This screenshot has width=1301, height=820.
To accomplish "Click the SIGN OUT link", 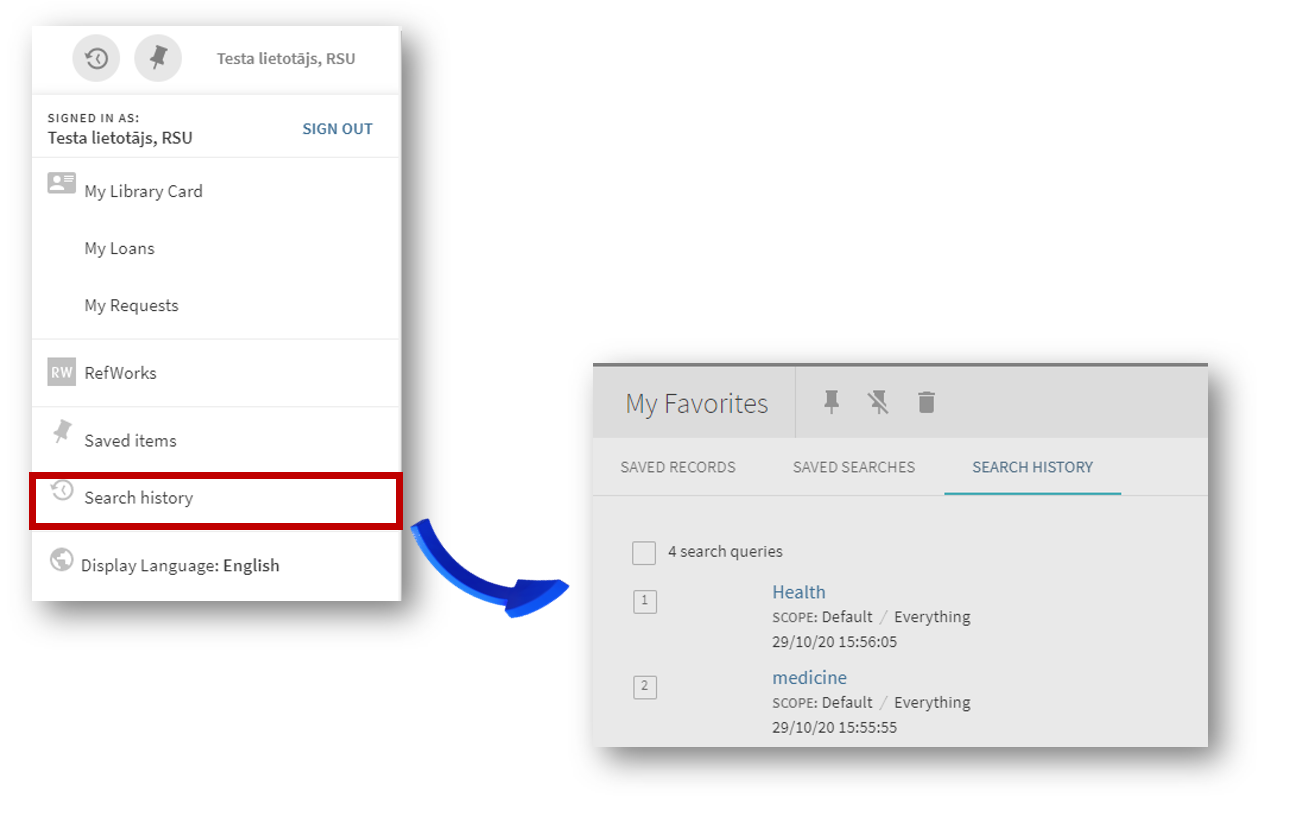I will [337, 129].
